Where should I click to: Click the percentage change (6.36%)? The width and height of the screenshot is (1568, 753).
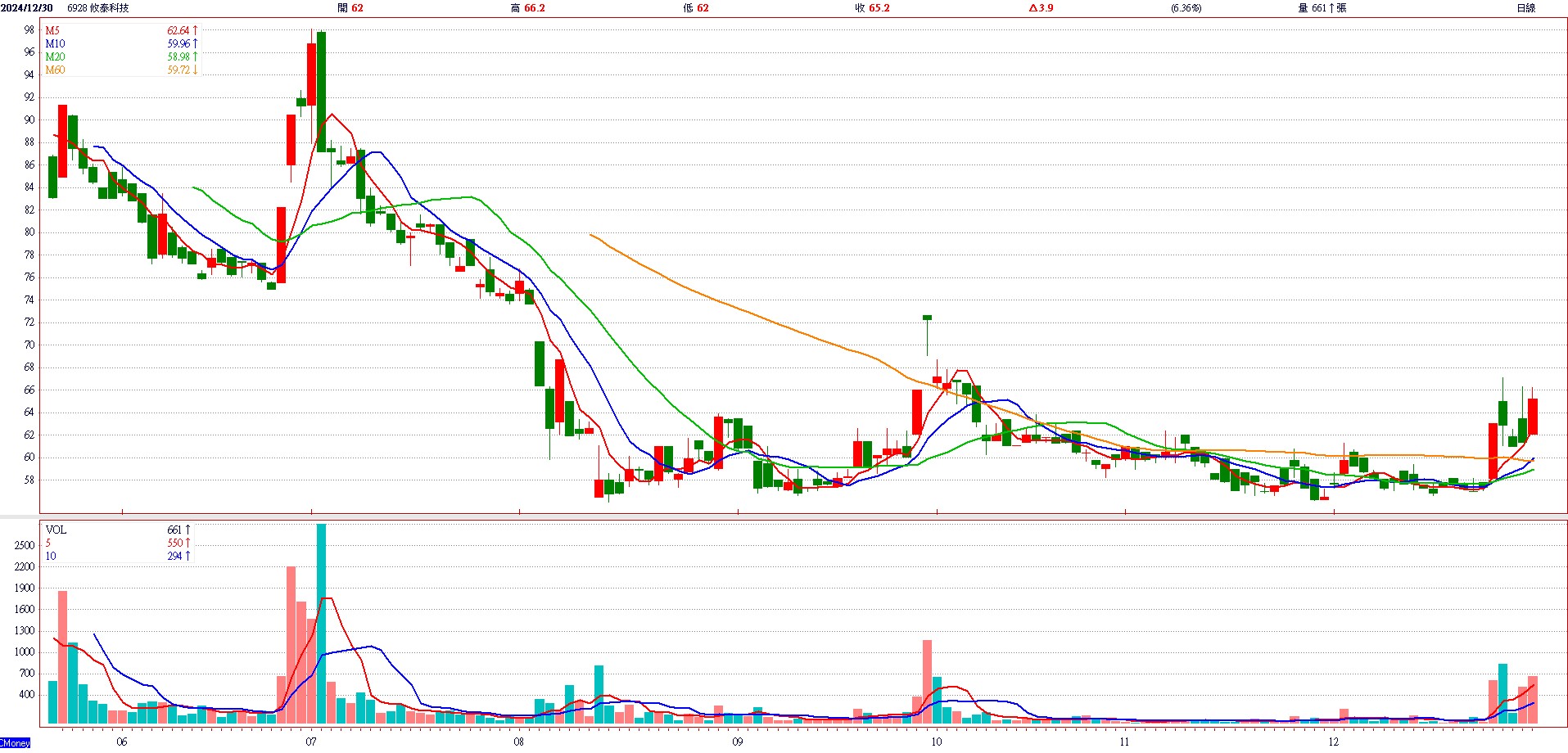[1186, 8]
